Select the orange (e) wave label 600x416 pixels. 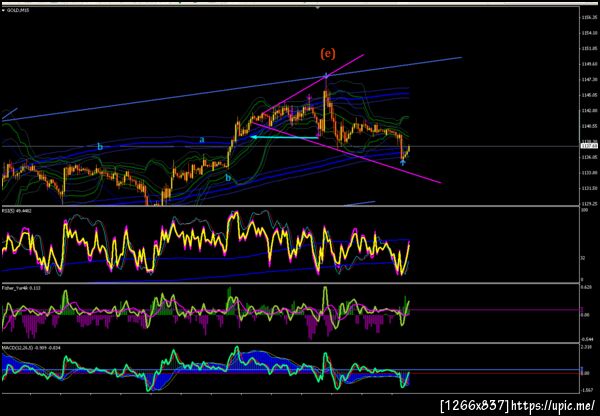pyautogui.click(x=328, y=54)
